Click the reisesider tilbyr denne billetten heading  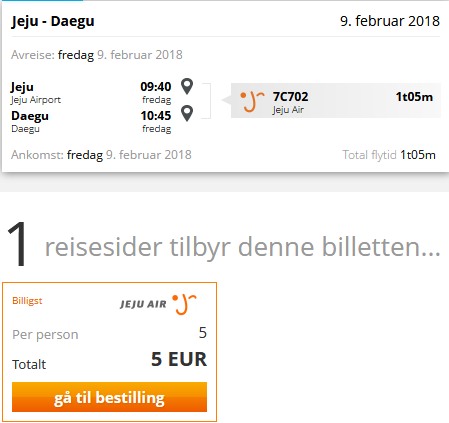click(x=243, y=247)
